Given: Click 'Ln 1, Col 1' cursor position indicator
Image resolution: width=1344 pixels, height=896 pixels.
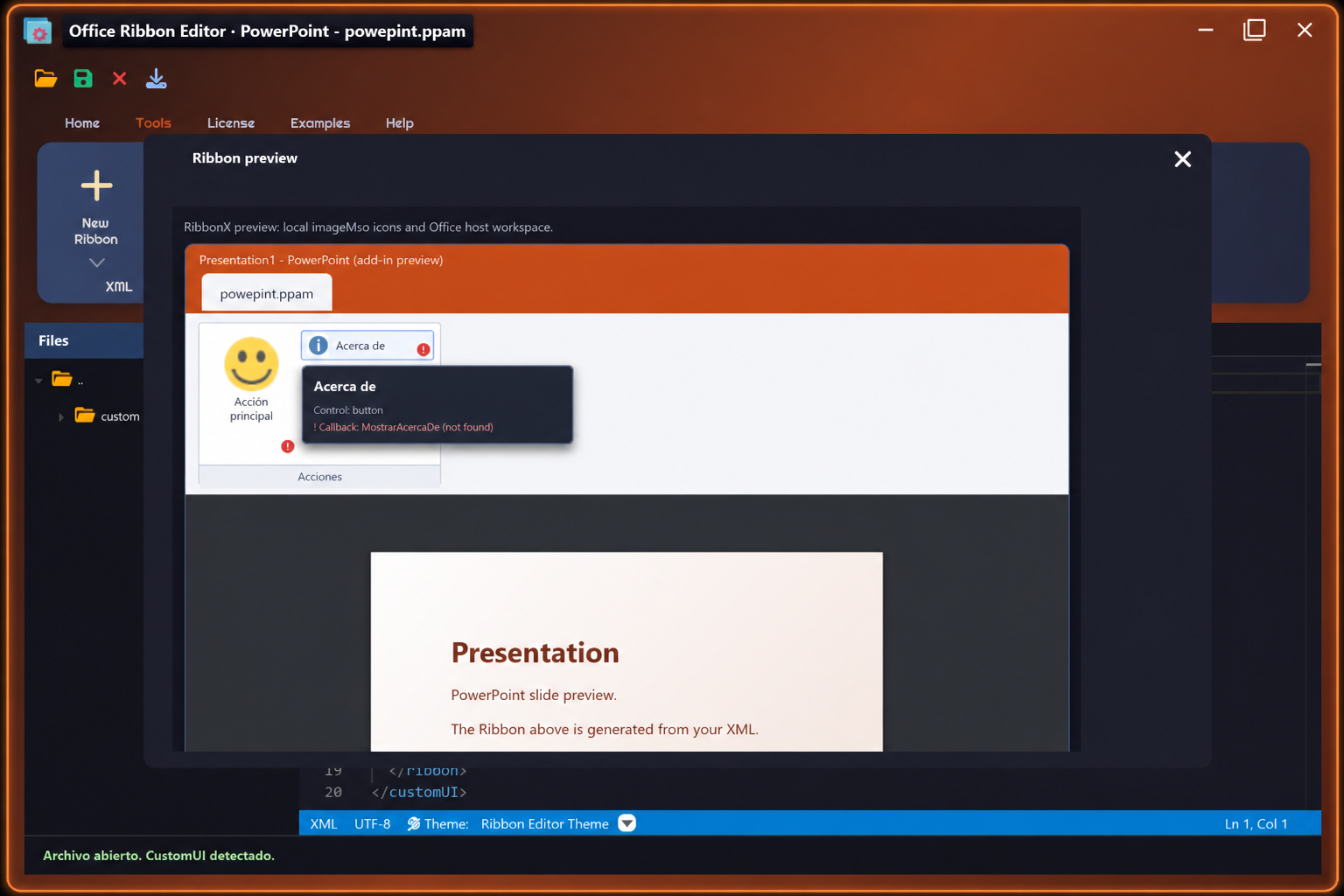Looking at the screenshot, I should pos(1256,824).
